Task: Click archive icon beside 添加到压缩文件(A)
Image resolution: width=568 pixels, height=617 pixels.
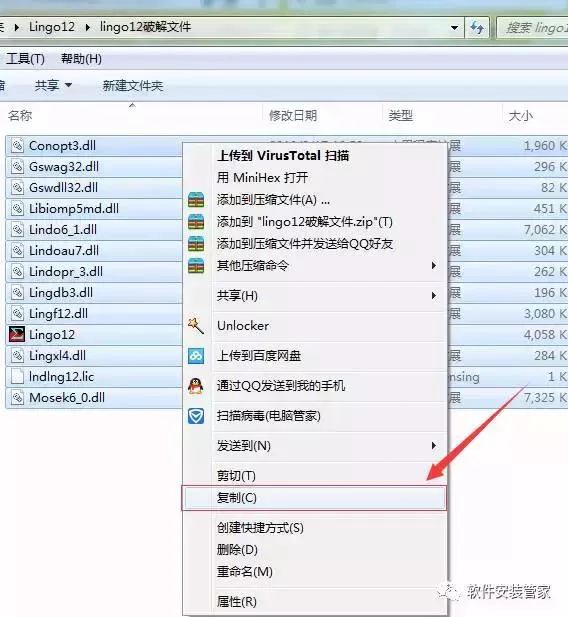Action: (196, 200)
